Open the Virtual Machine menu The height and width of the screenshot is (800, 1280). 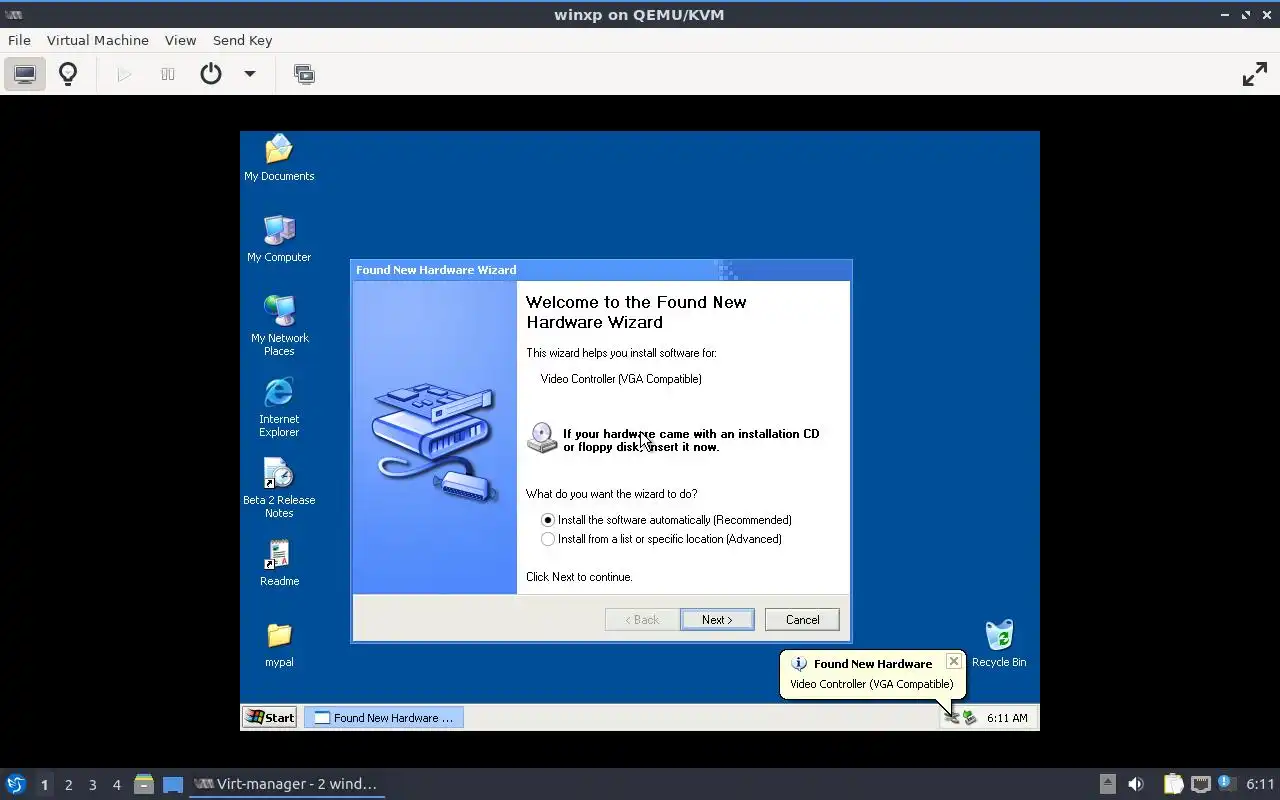coord(98,40)
